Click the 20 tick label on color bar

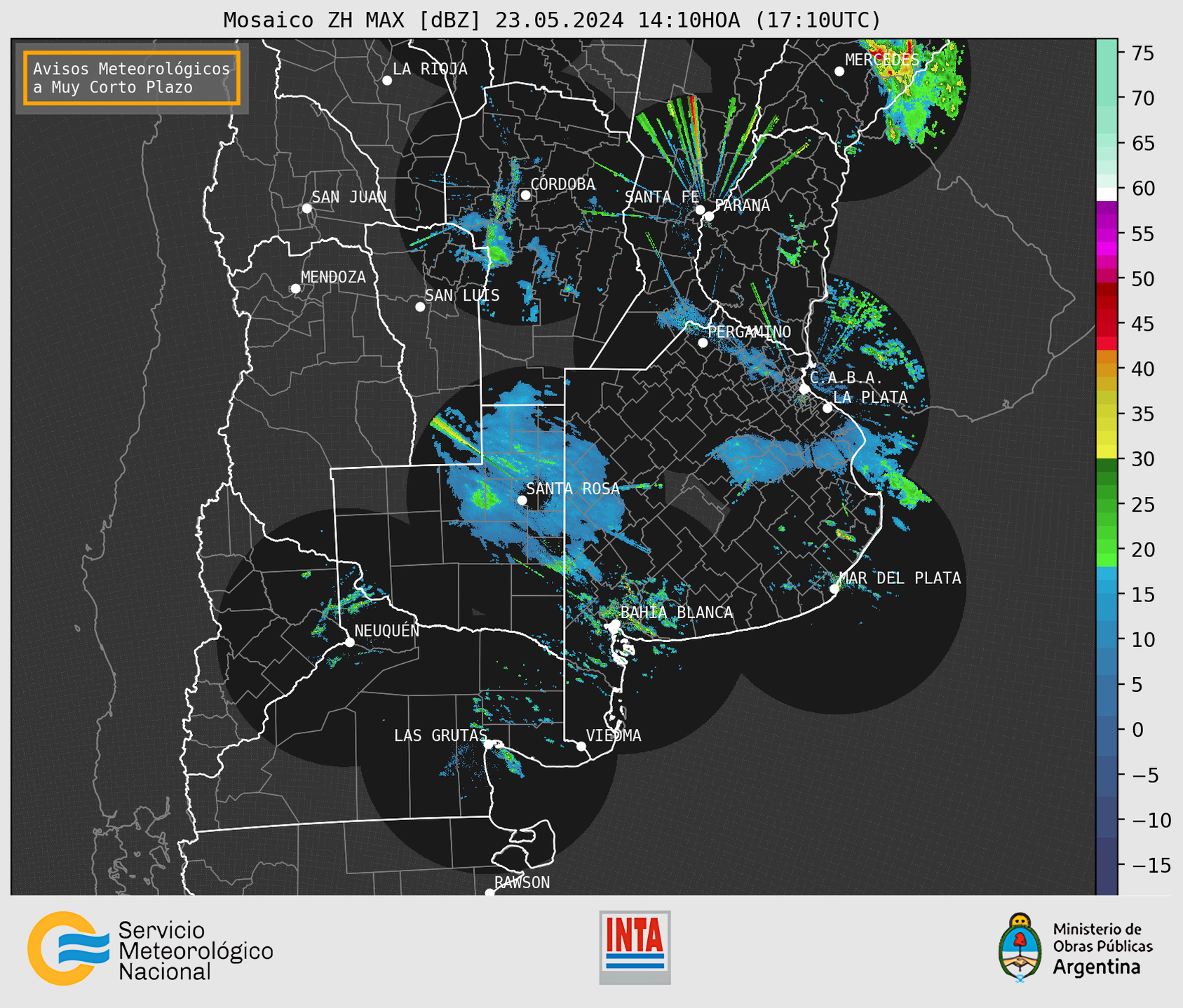point(1142,550)
